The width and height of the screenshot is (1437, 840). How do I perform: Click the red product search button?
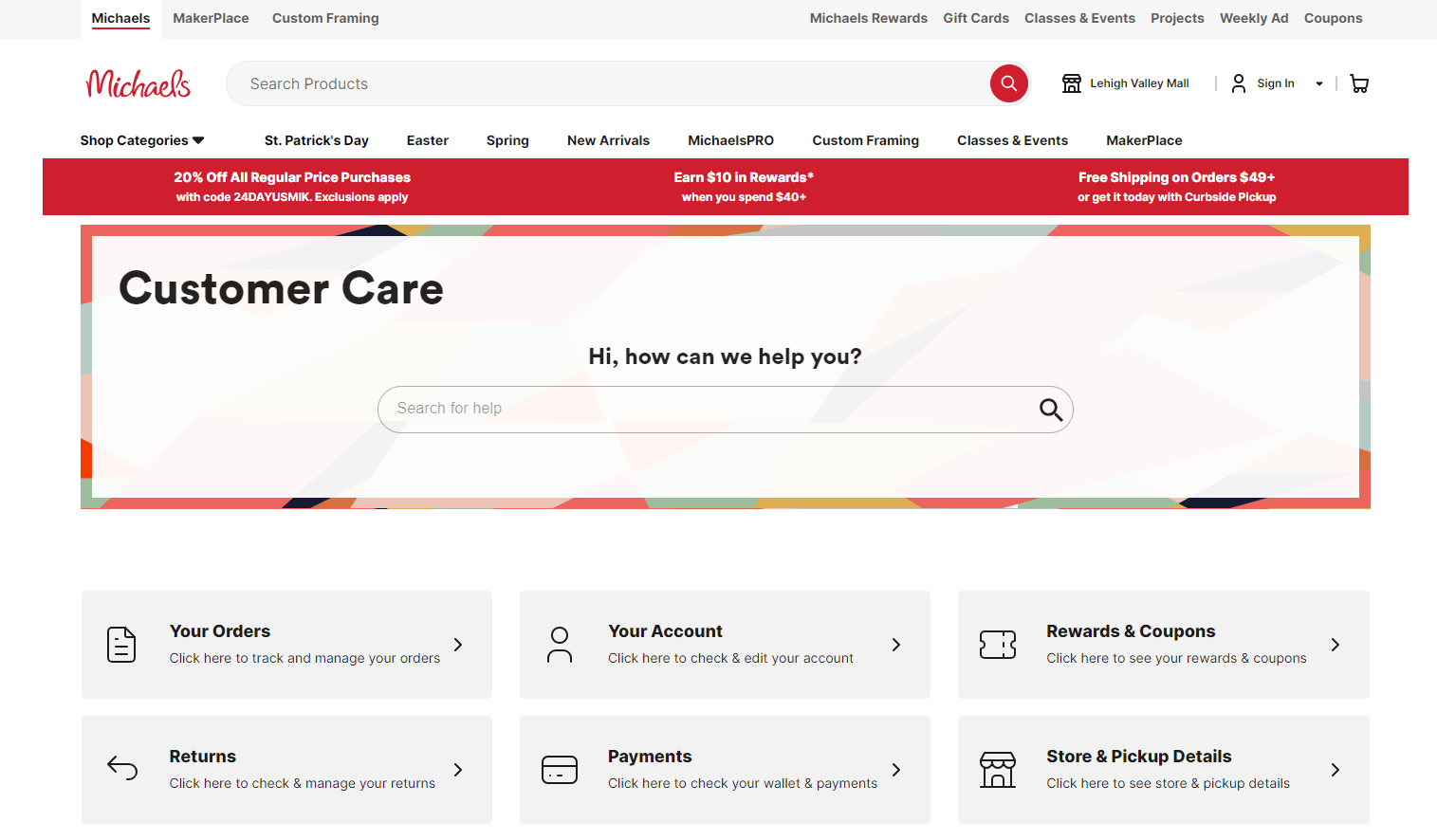pyautogui.click(x=1009, y=83)
